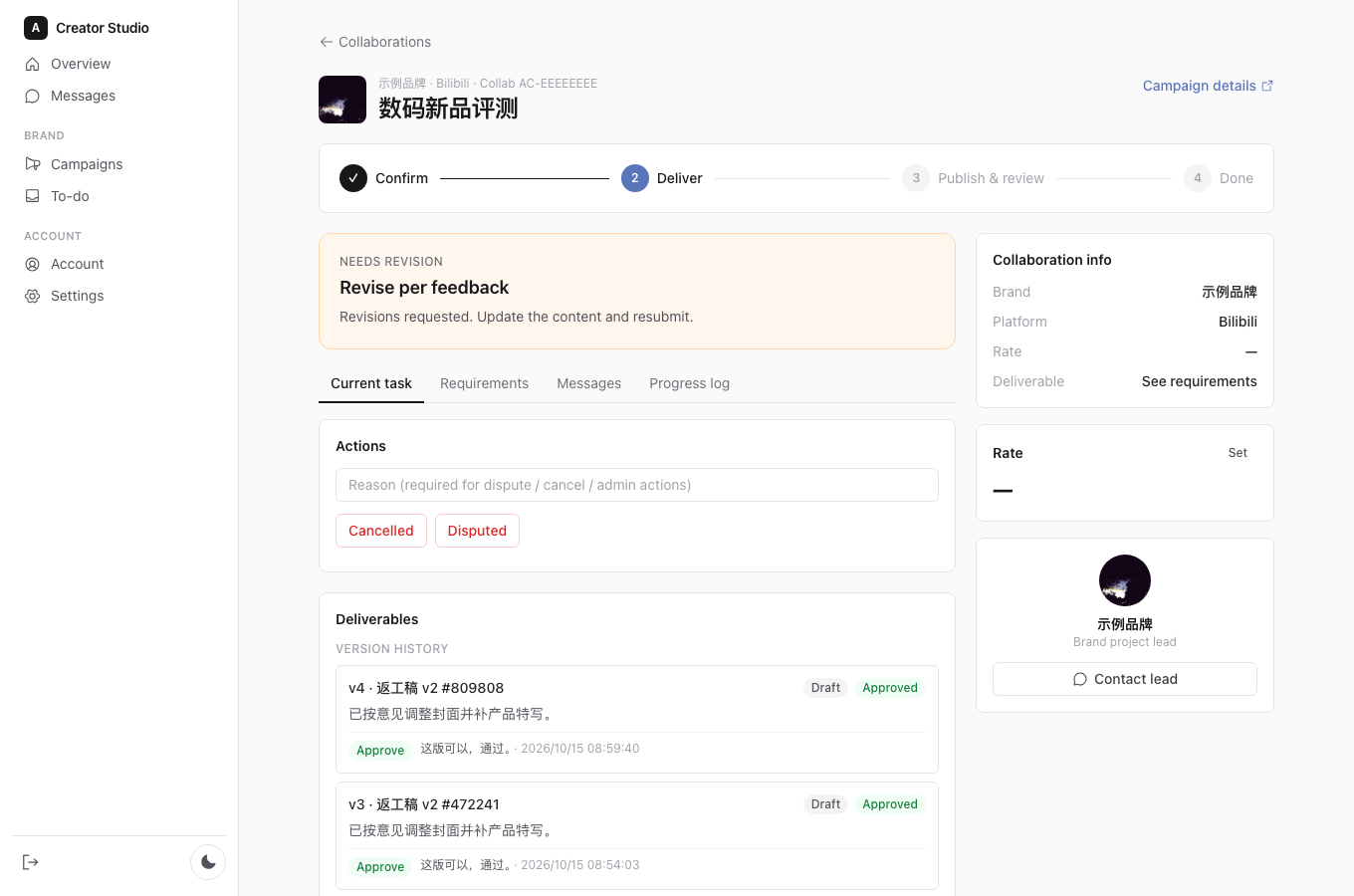Click the campaign avatar thumbnail in header
This screenshot has height=896, width=1354.
pos(342,100)
